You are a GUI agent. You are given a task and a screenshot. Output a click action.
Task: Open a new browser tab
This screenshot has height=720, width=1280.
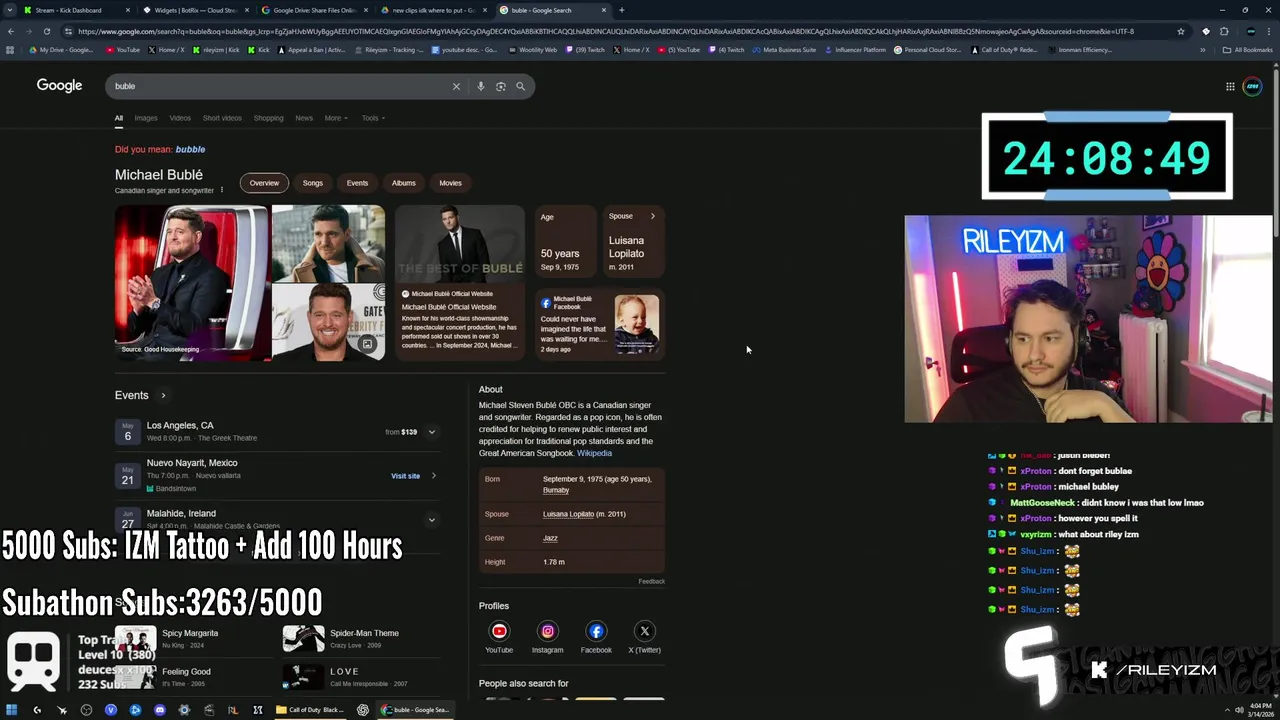621,10
